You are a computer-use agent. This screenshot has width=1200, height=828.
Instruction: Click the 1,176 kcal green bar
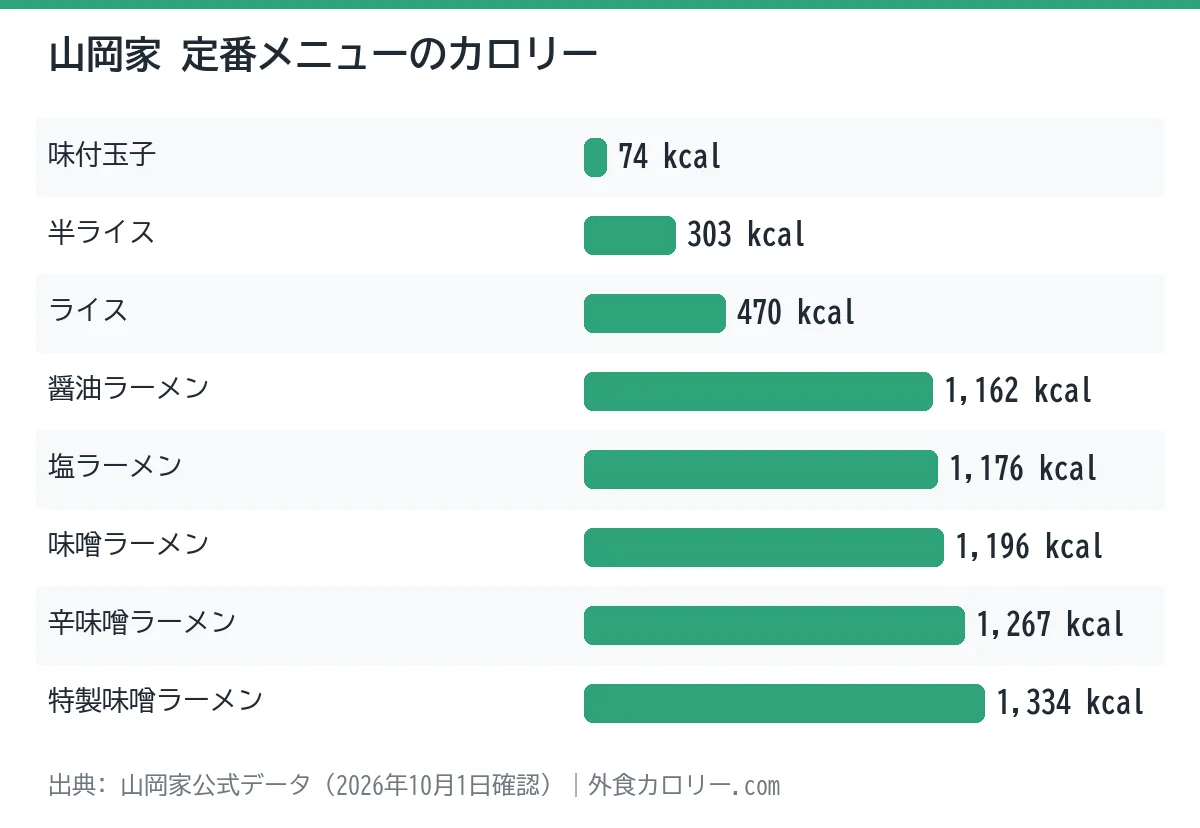[x=761, y=470]
